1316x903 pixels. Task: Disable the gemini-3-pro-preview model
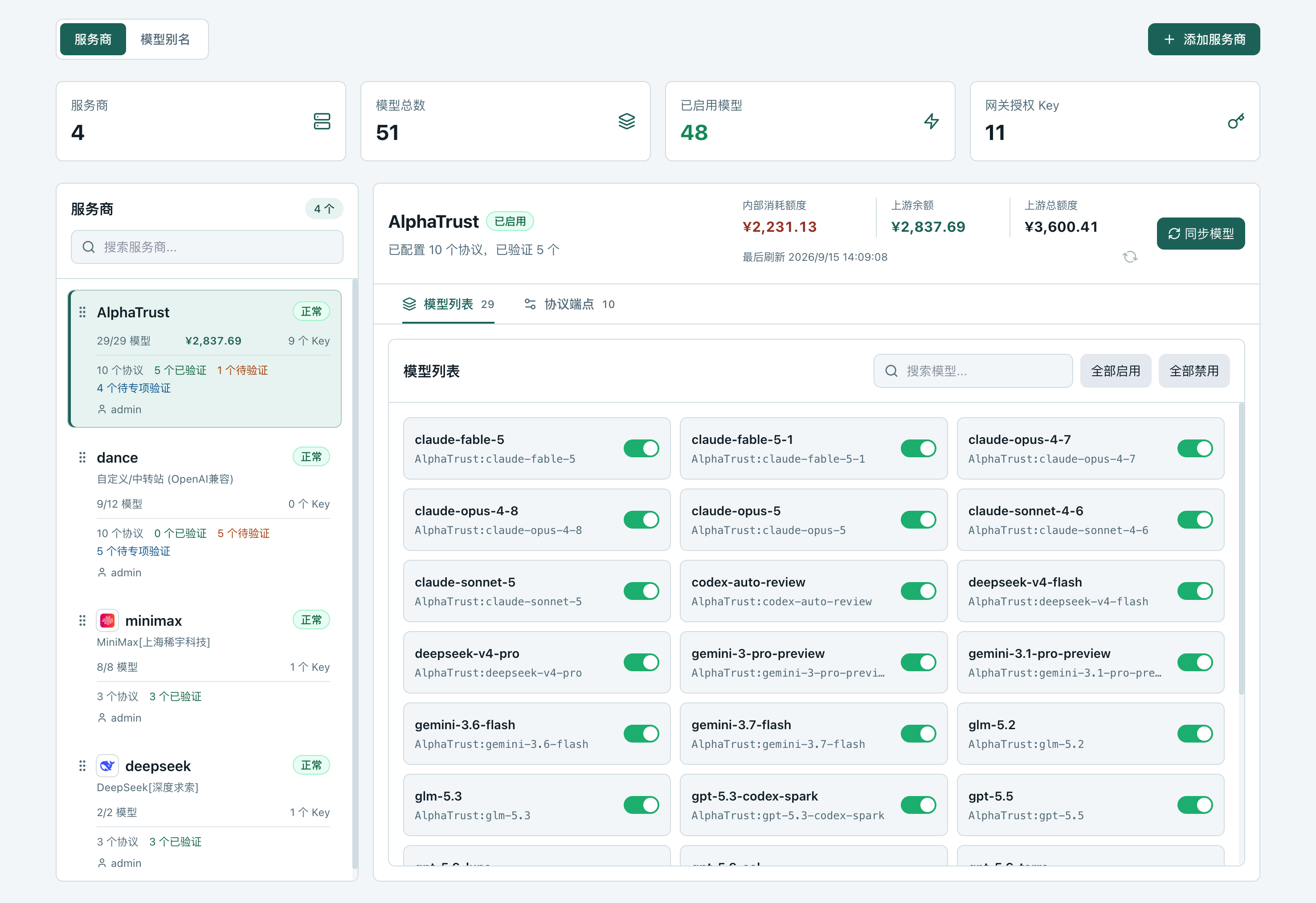(919, 663)
